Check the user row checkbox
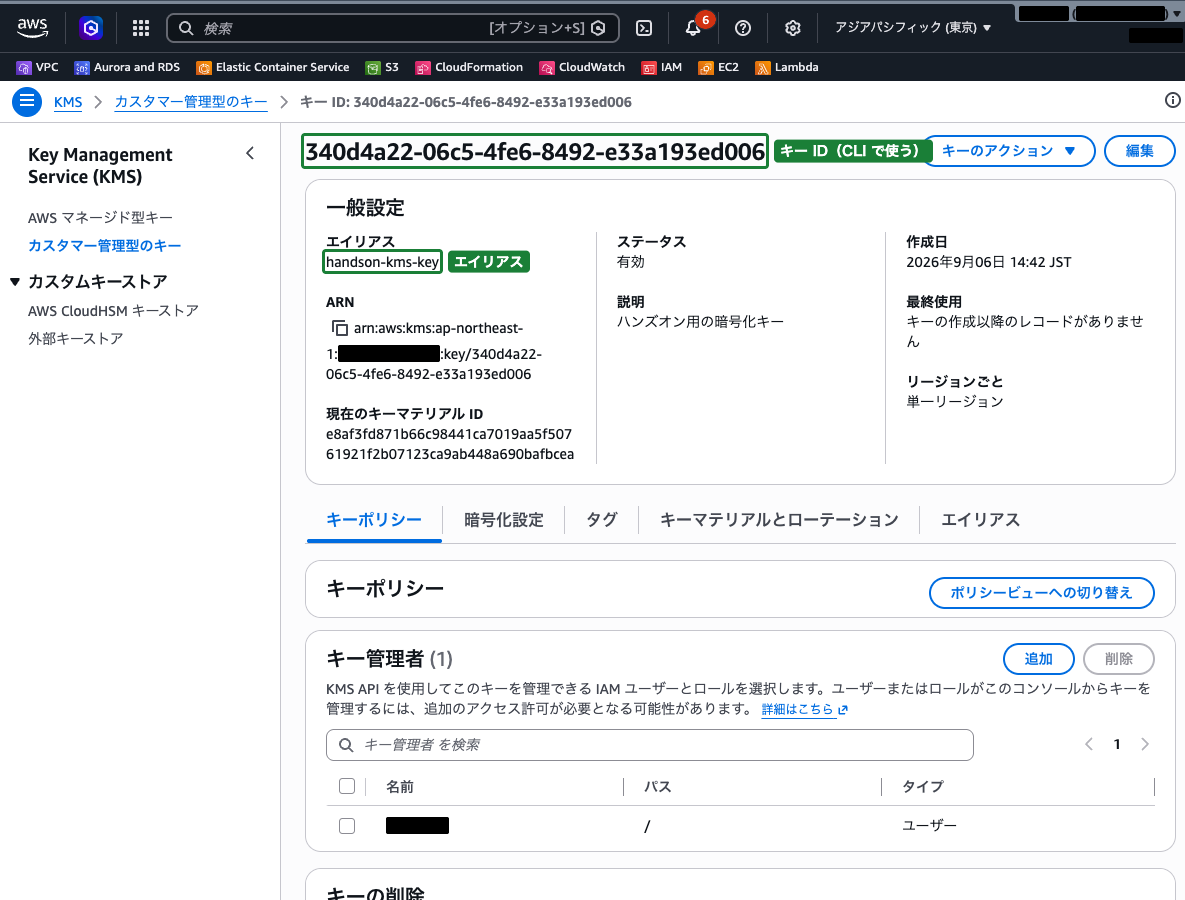The width and height of the screenshot is (1185, 900). [x=347, y=825]
